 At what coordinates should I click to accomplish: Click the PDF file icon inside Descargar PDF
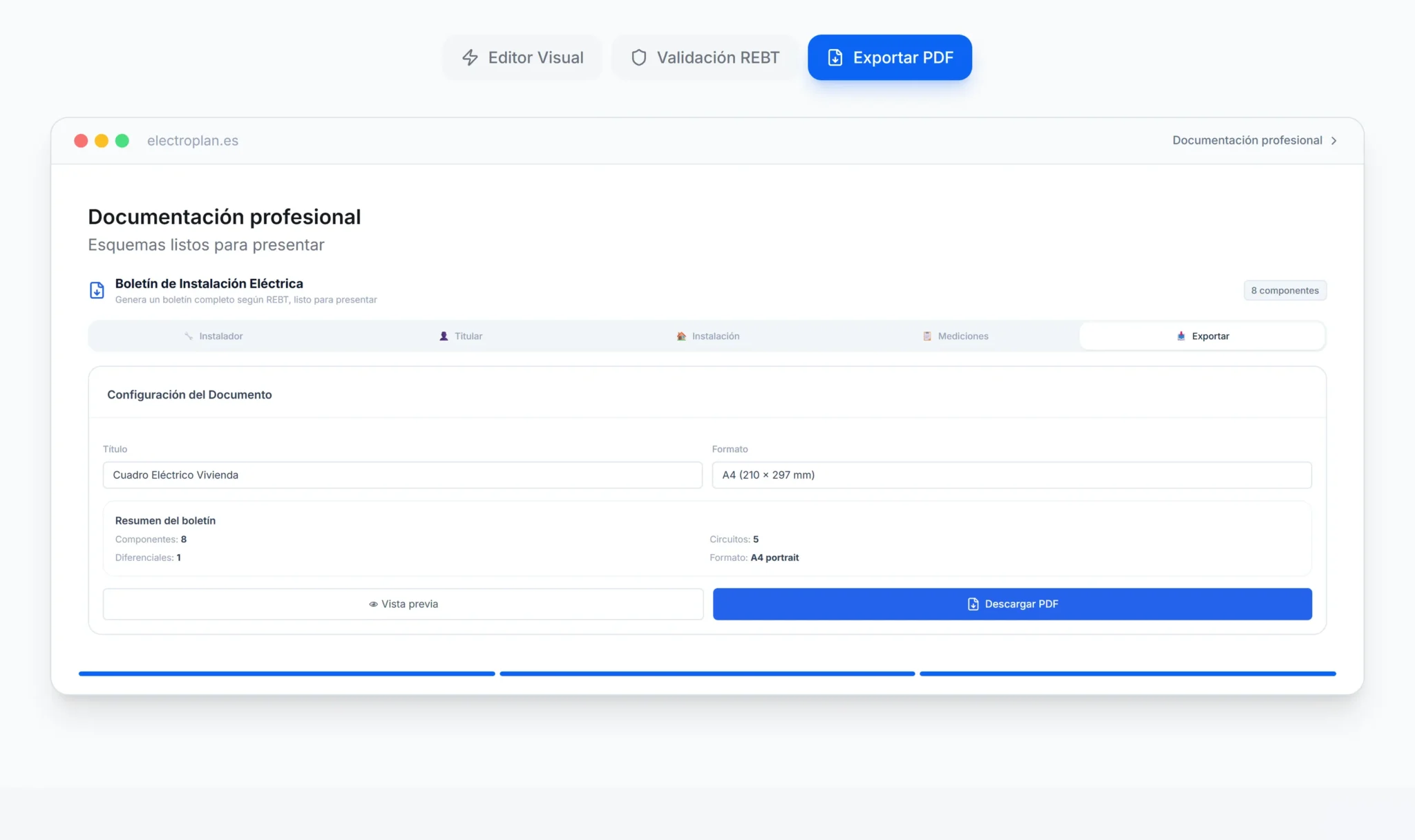tap(973, 604)
